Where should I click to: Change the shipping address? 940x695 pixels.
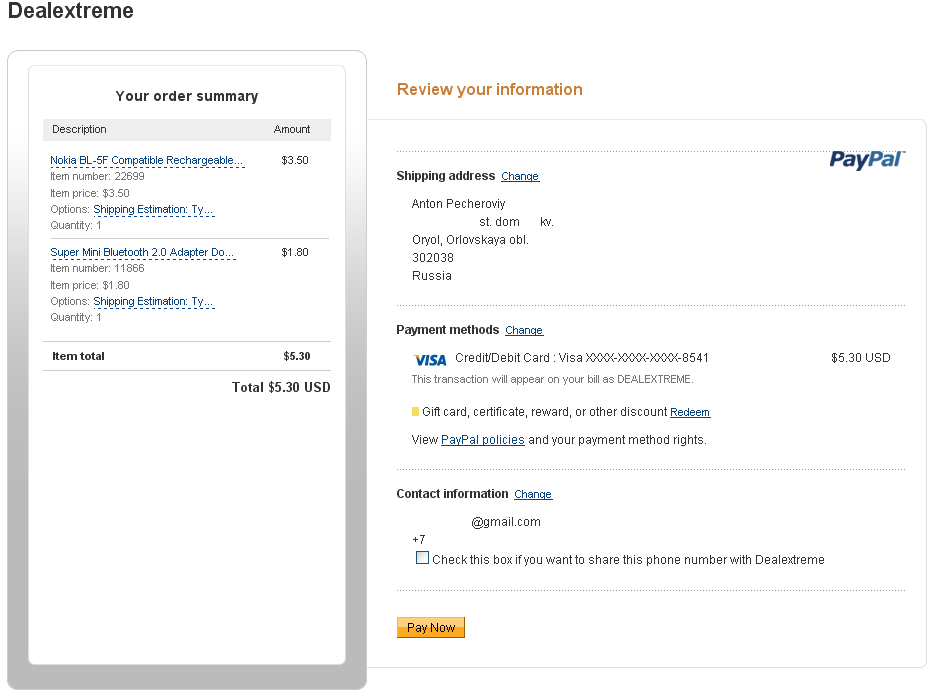click(520, 176)
